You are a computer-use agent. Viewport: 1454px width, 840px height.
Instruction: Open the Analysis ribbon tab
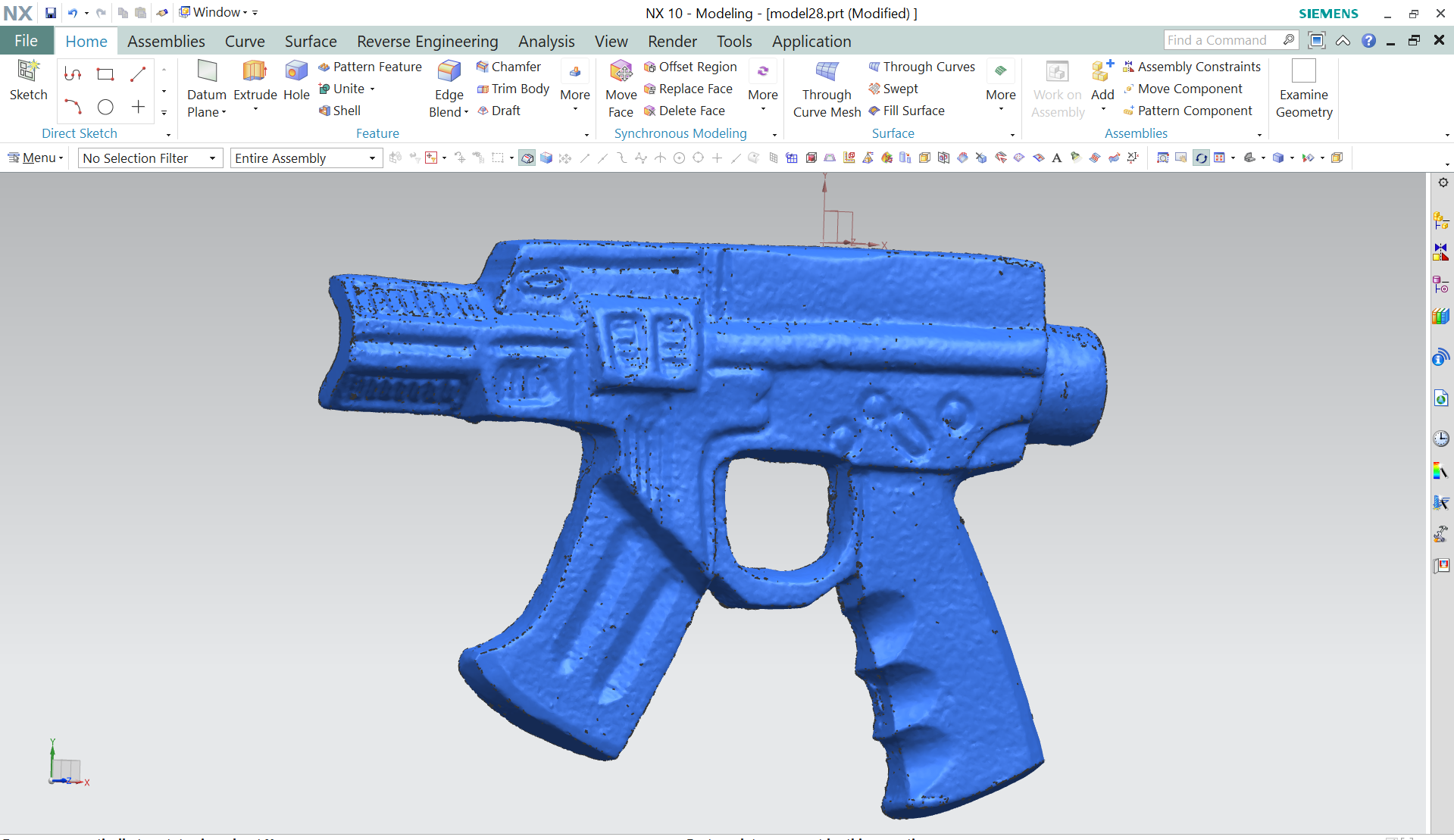pos(546,42)
